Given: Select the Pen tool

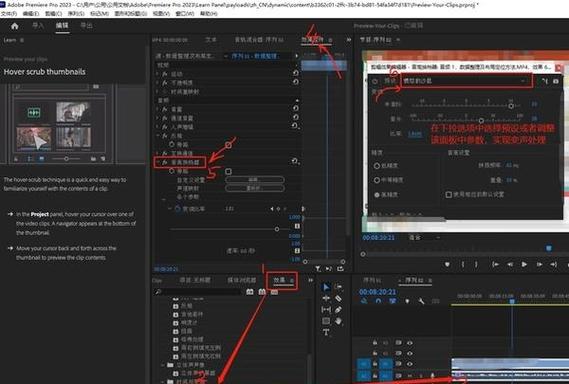Looking at the screenshot, I should point(338,310).
